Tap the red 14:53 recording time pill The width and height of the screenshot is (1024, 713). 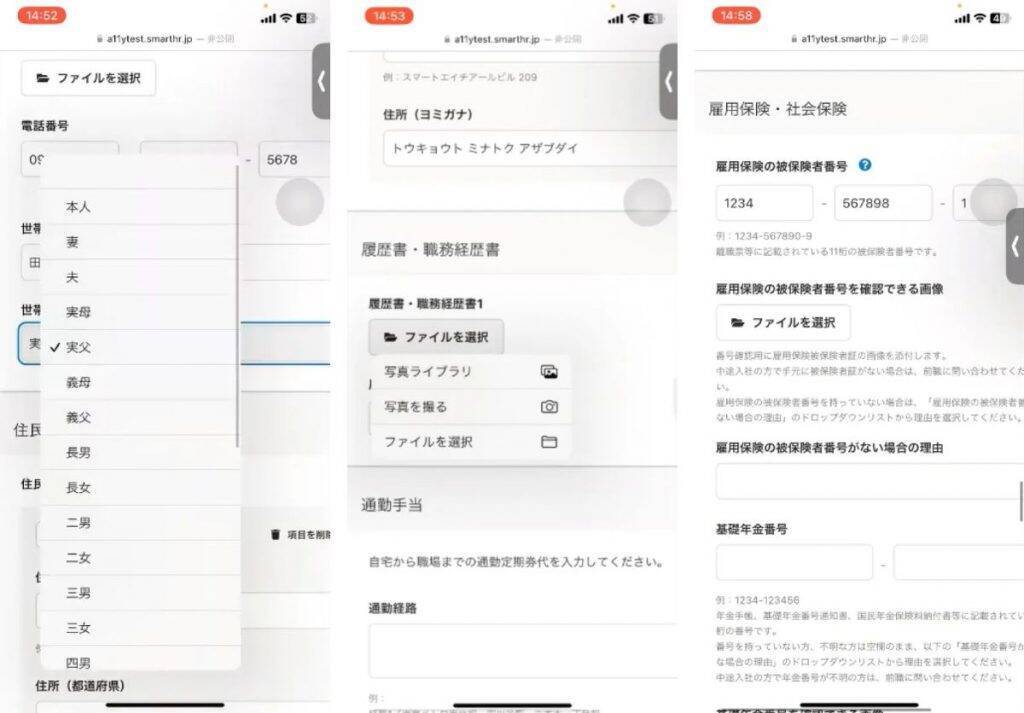click(x=389, y=16)
